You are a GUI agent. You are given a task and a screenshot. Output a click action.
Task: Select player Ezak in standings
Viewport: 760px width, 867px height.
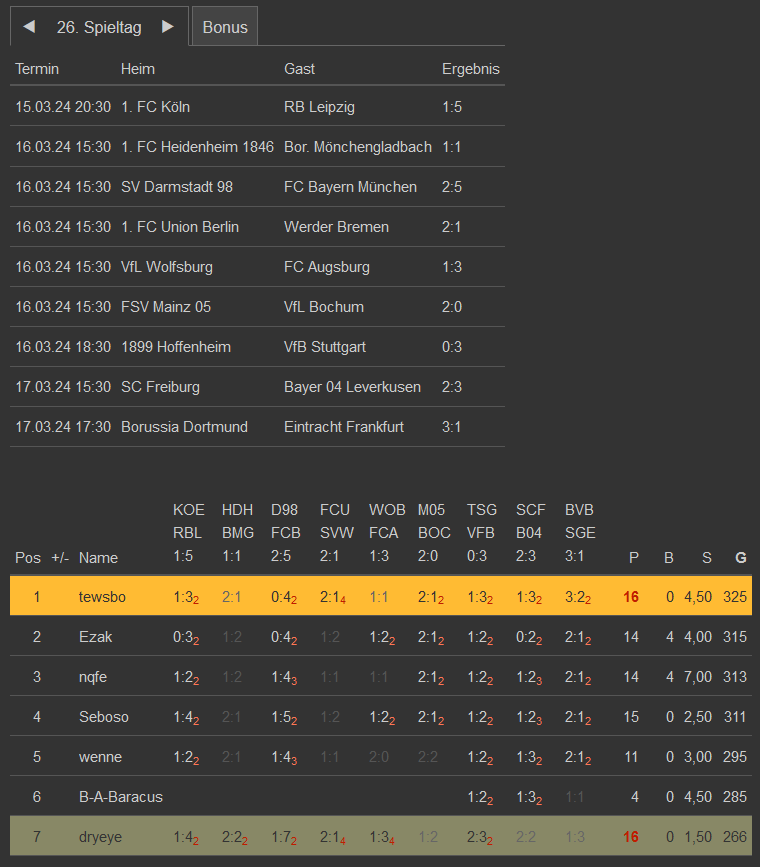click(95, 637)
